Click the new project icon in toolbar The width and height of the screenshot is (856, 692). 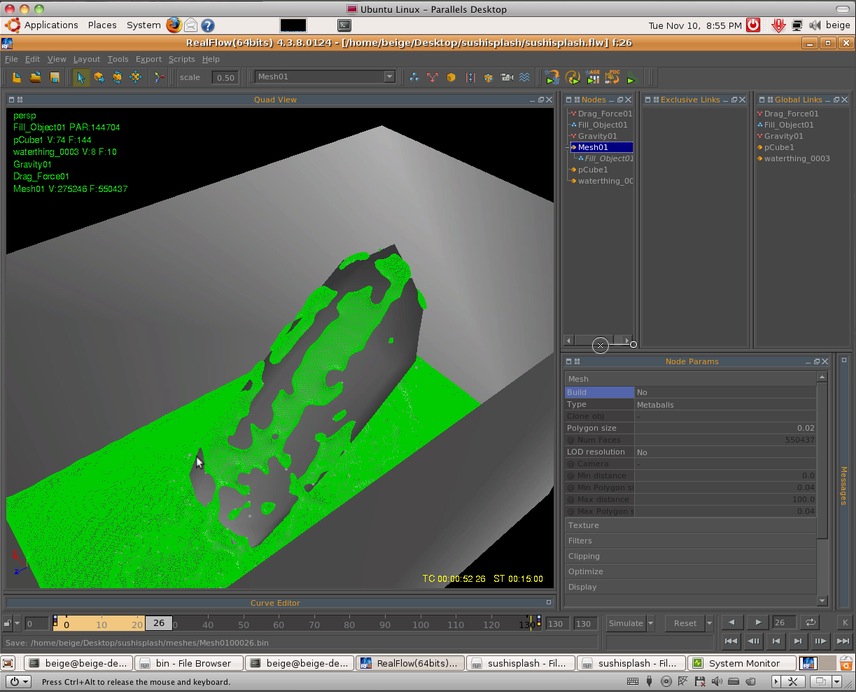click(17, 78)
